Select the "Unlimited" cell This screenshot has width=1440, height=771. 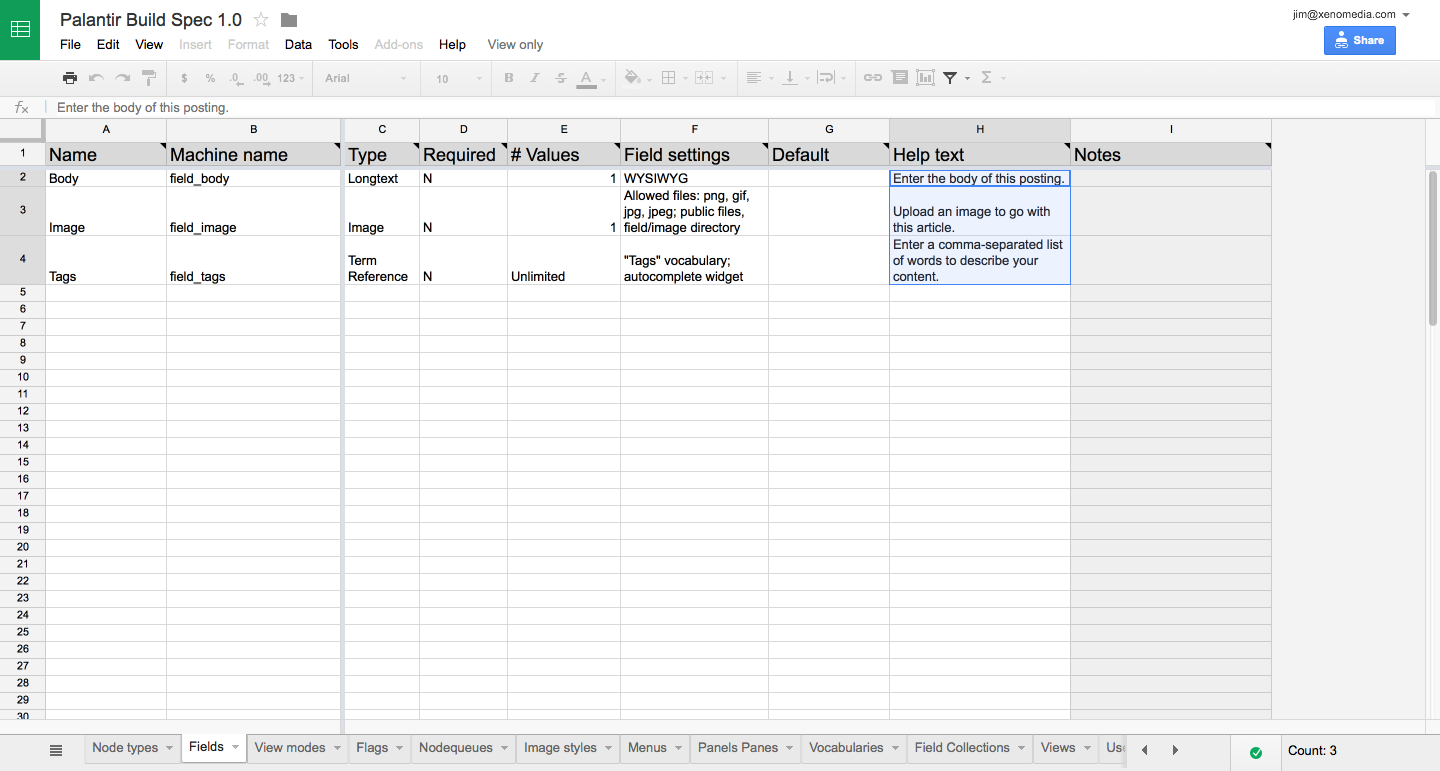pyautogui.click(x=564, y=260)
